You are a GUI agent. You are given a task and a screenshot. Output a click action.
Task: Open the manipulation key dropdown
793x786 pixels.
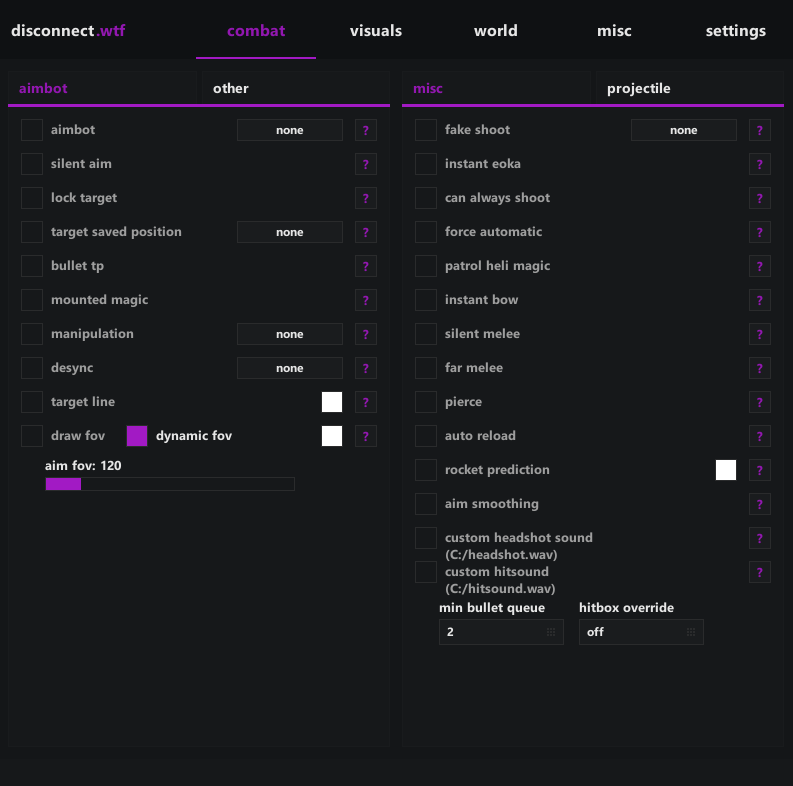pos(290,334)
